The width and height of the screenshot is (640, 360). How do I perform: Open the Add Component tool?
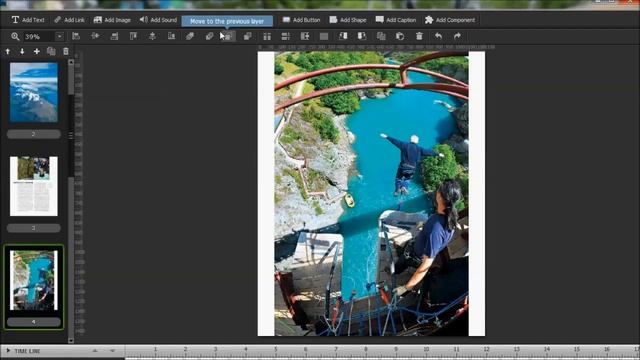450,20
